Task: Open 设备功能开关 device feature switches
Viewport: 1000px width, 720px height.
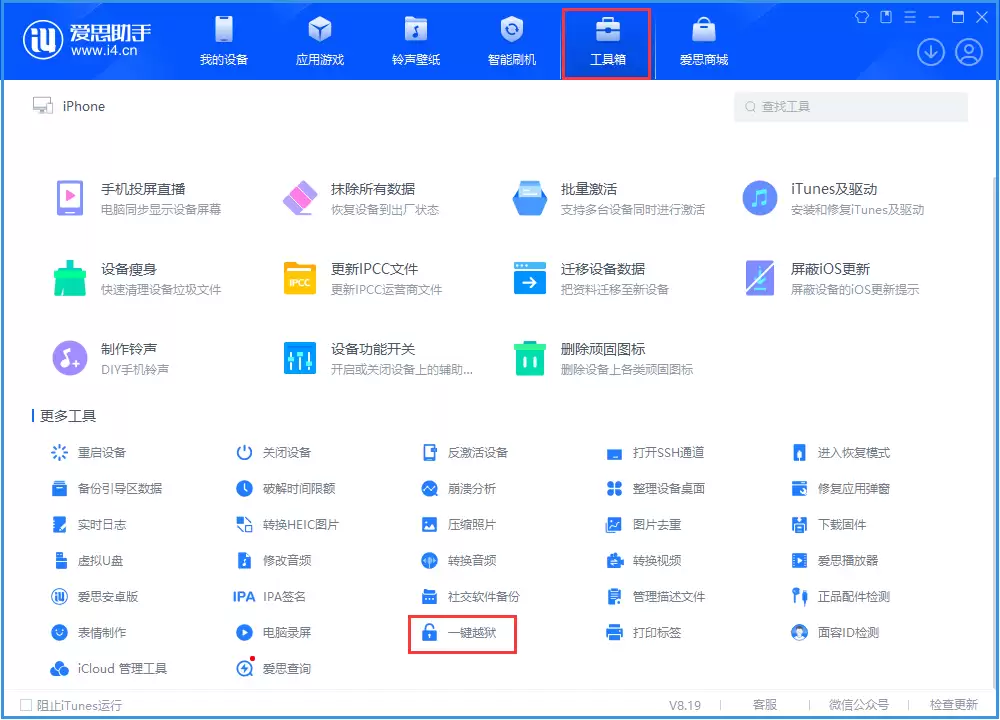Action: (x=350, y=355)
